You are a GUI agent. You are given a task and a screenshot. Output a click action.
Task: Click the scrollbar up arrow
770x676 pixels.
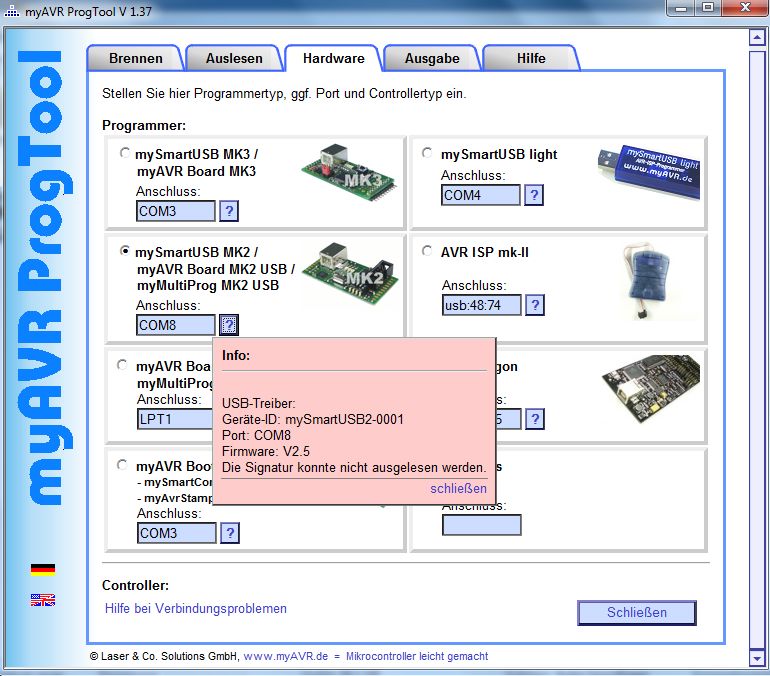(x=757, y=37)
